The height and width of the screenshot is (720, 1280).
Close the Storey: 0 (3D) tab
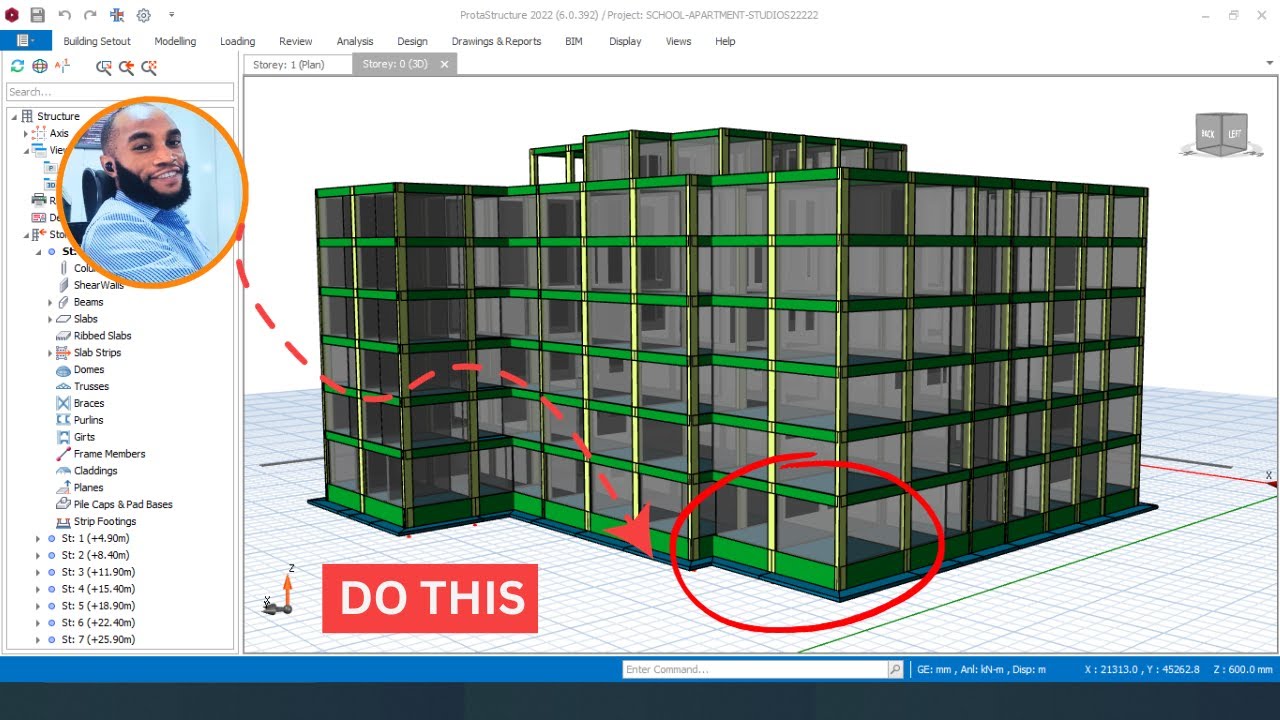click(445, 64)
